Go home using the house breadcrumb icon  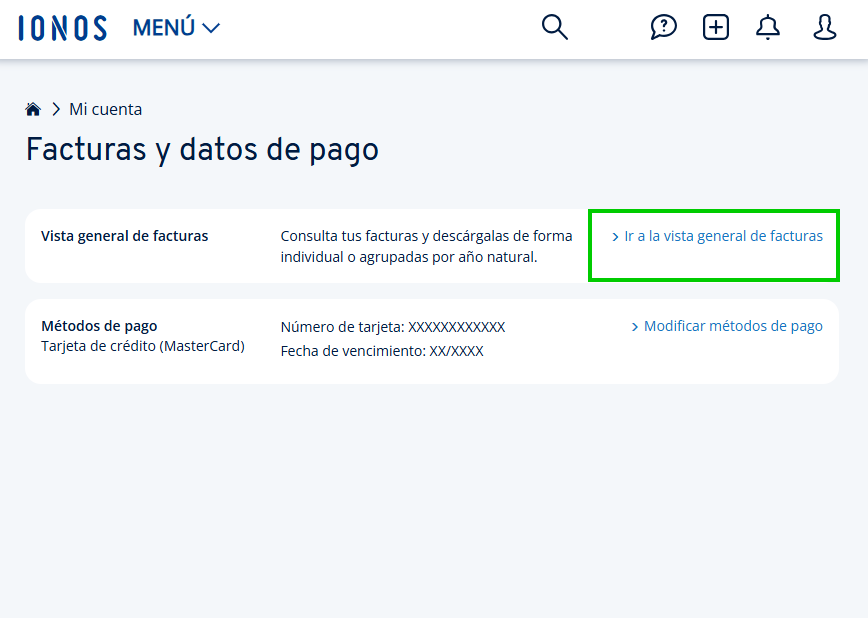[33, 108]
